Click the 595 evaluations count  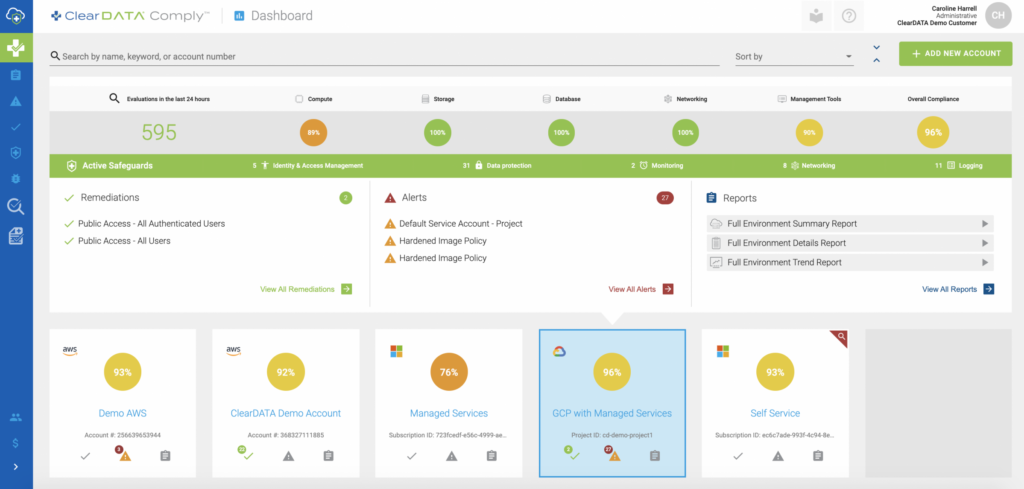pos(159,133)
